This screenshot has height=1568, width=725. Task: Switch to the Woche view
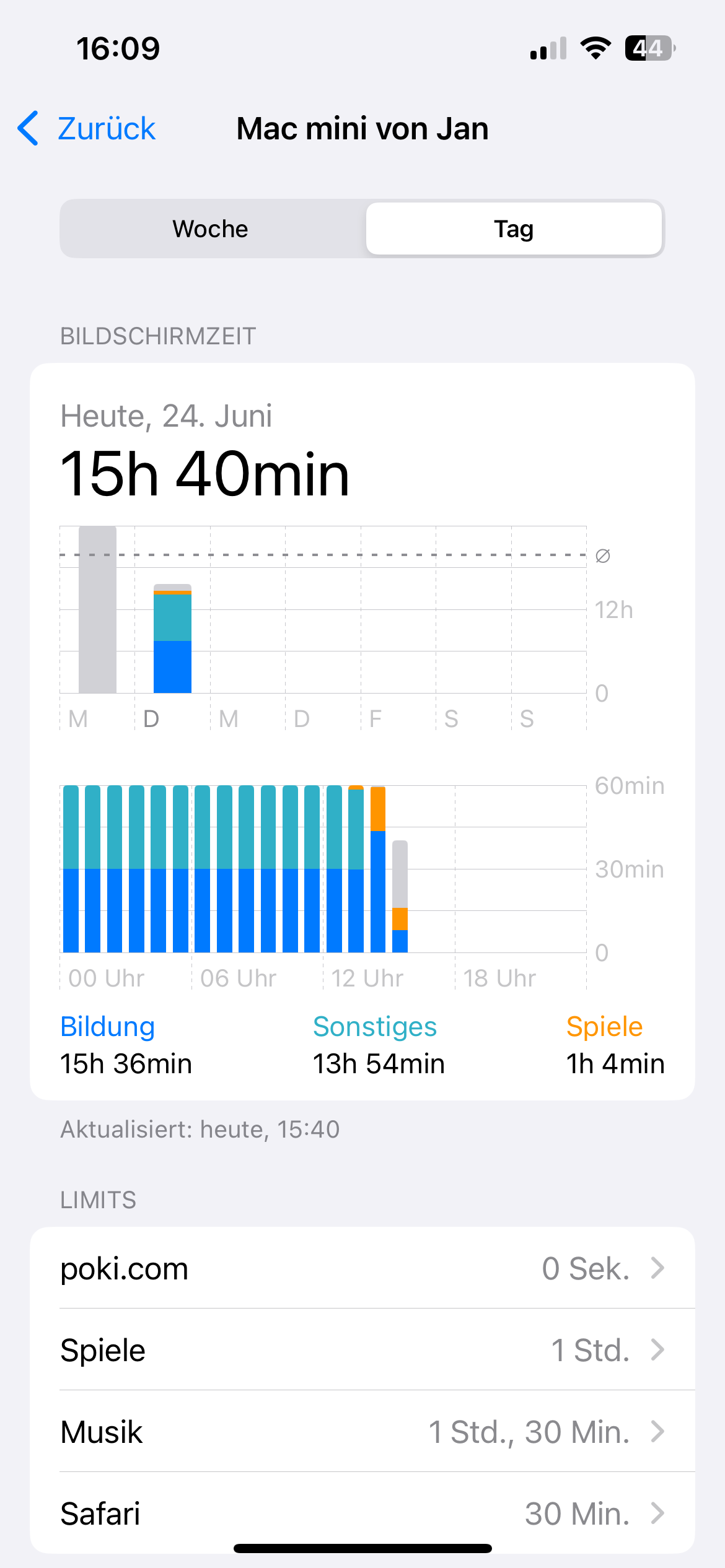click(211, 229)
